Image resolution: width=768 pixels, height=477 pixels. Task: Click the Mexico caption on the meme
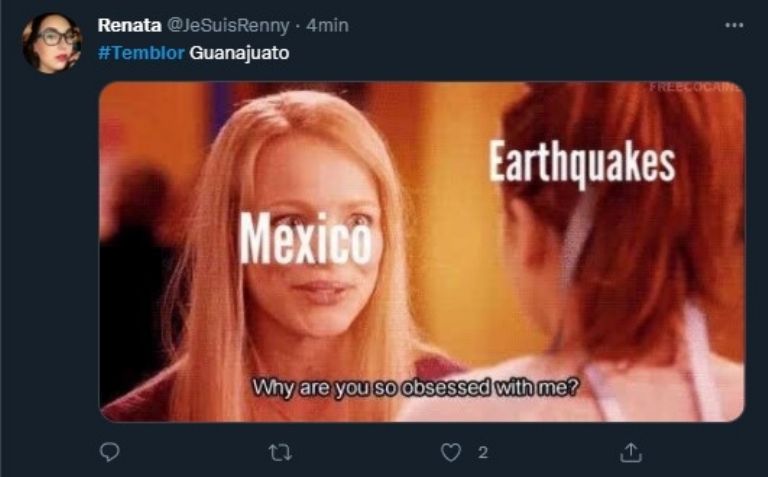[305, 240]
